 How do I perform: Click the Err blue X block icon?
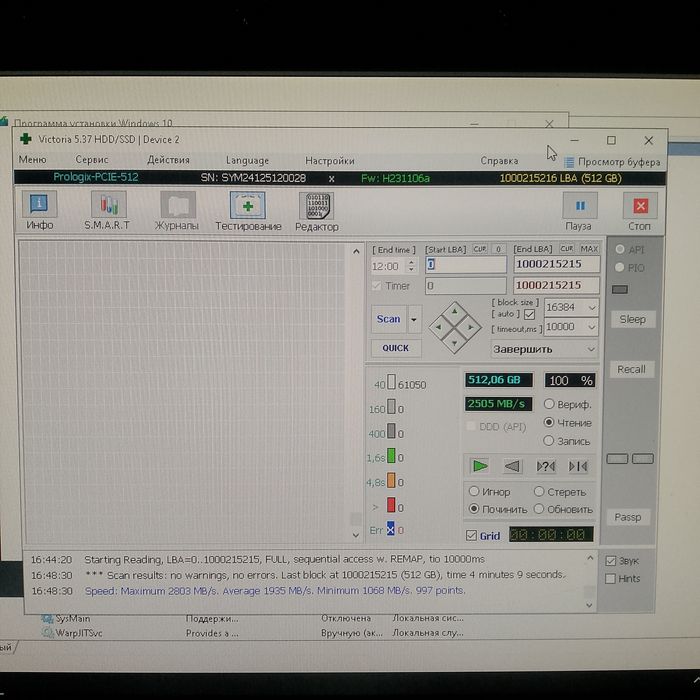click(x=391, y=529)
